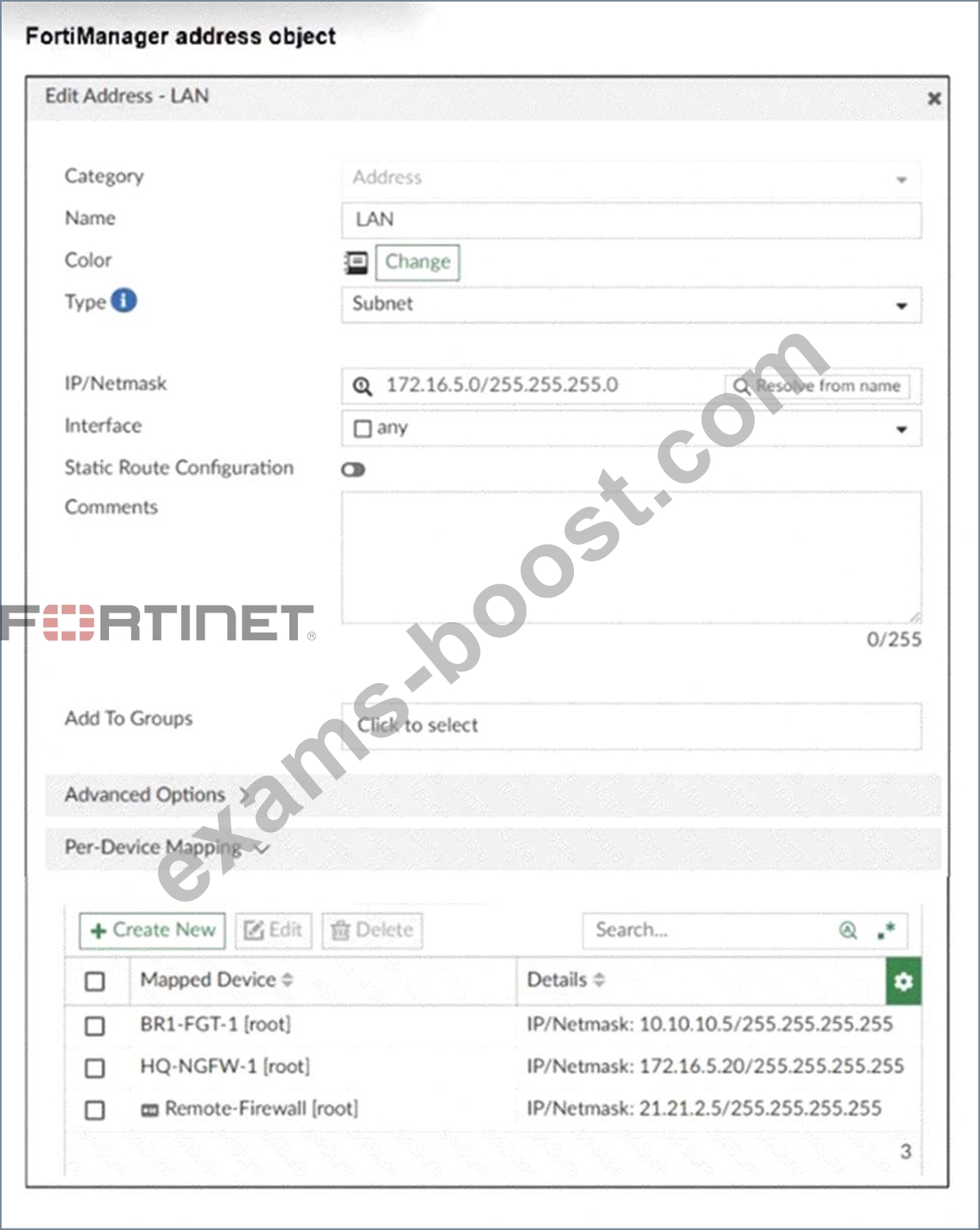This screenshot has height=1230, width=980.
Task: Sort by Mapped Device column arrows
Action: [287, 980]
